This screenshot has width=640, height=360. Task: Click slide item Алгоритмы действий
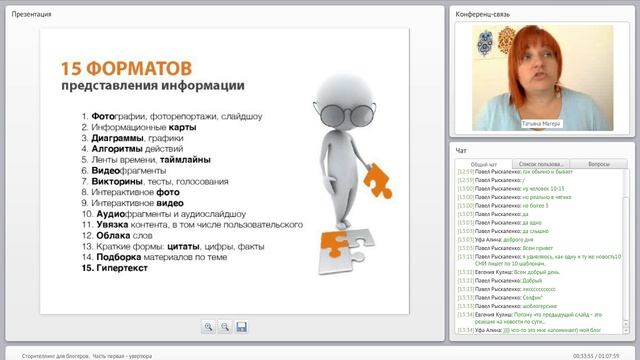tap(132, 149)
